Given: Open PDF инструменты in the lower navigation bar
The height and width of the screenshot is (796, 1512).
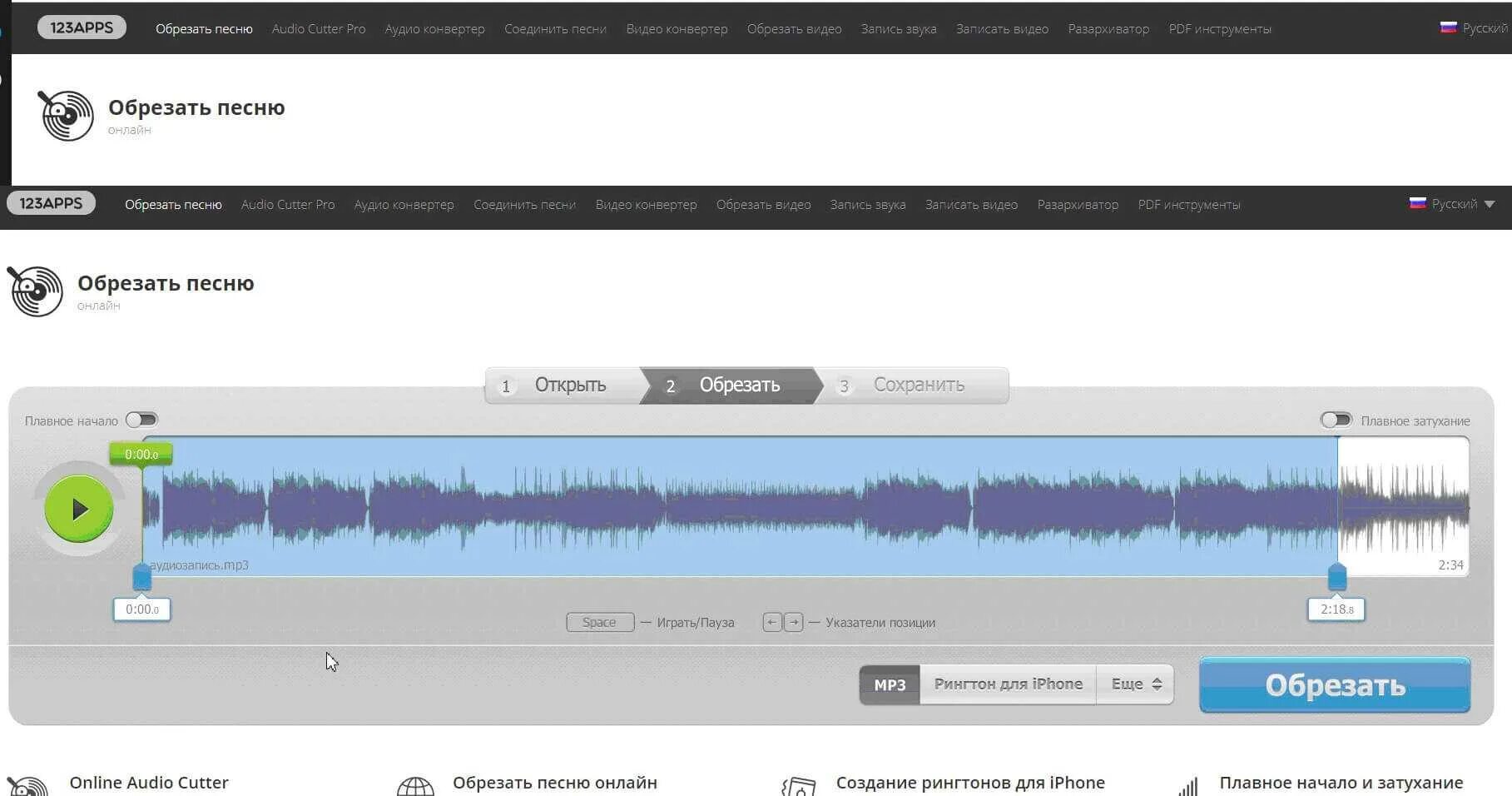Looking at the screenshot, I should pos(1189,204).
